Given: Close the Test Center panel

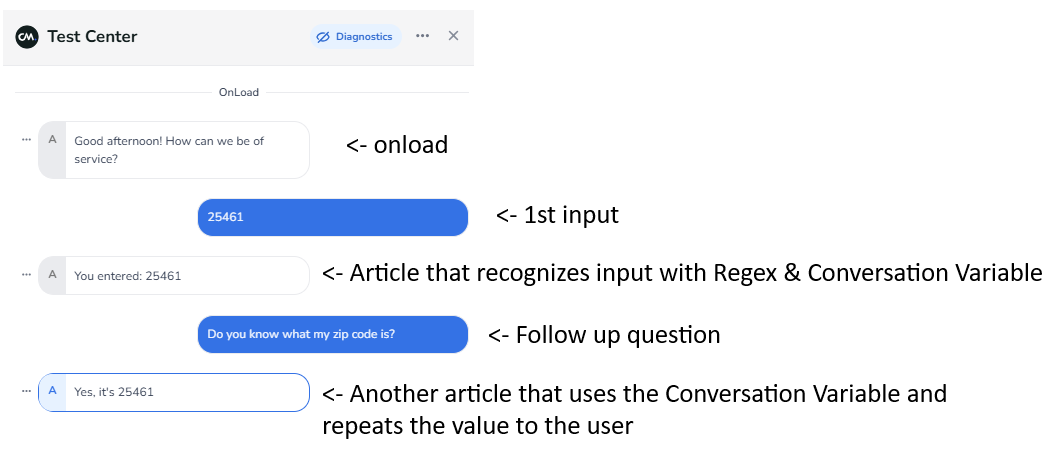Looking at the screenshot, I should tap(453, 36).
